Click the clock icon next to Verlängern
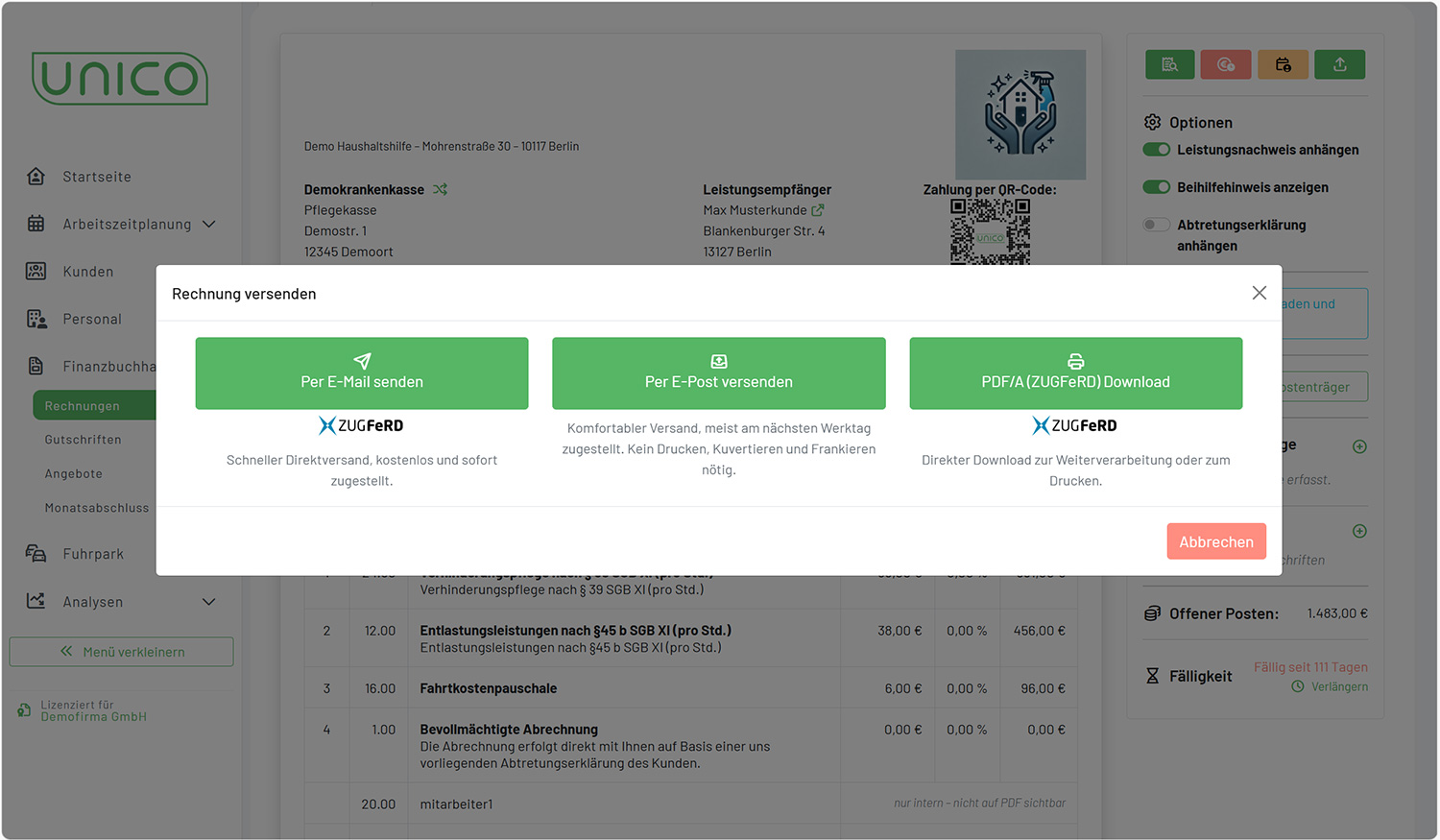The width and height of the screenshot is (1440, 840). point(1298,686)
